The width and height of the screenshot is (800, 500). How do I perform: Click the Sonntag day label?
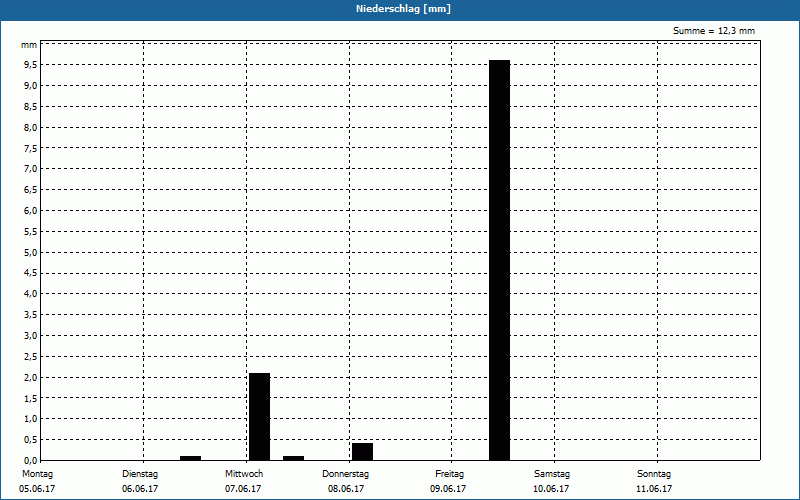pos(654,474)
